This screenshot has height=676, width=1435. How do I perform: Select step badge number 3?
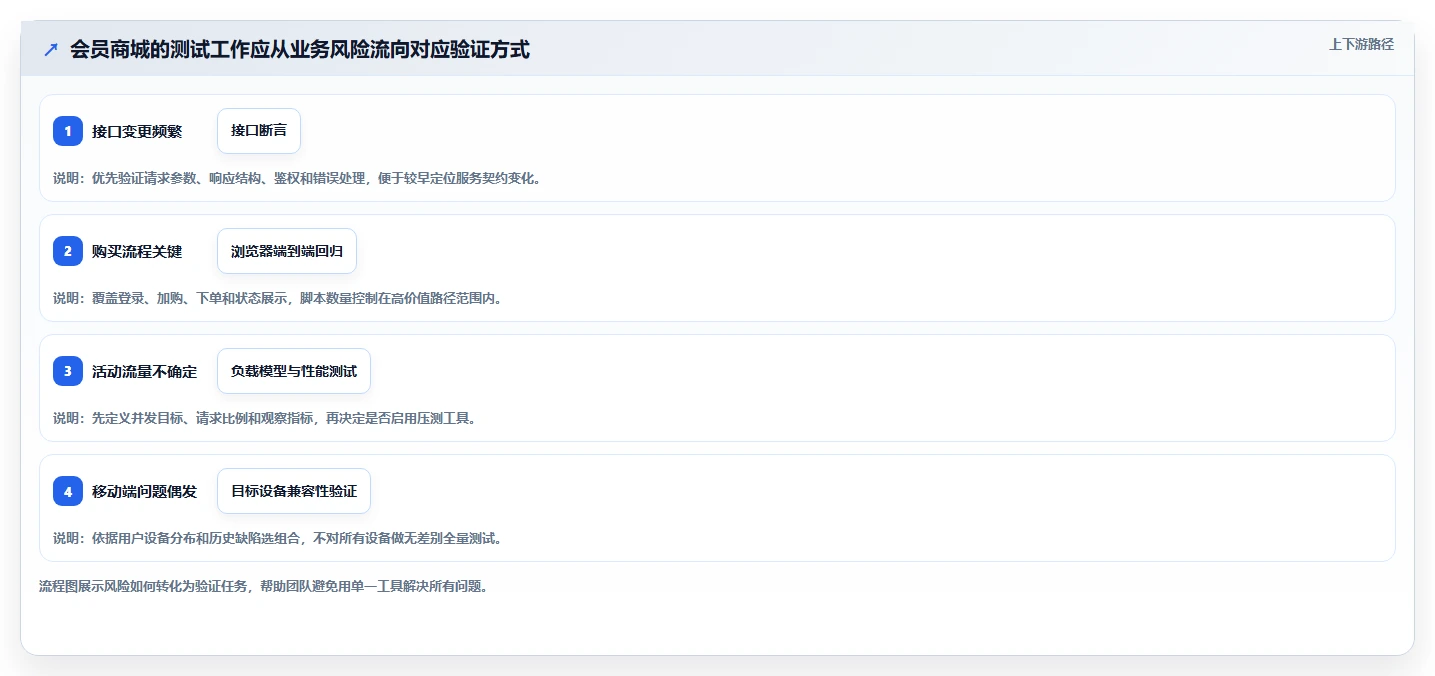pyautogui.click(x=68, y=371)
